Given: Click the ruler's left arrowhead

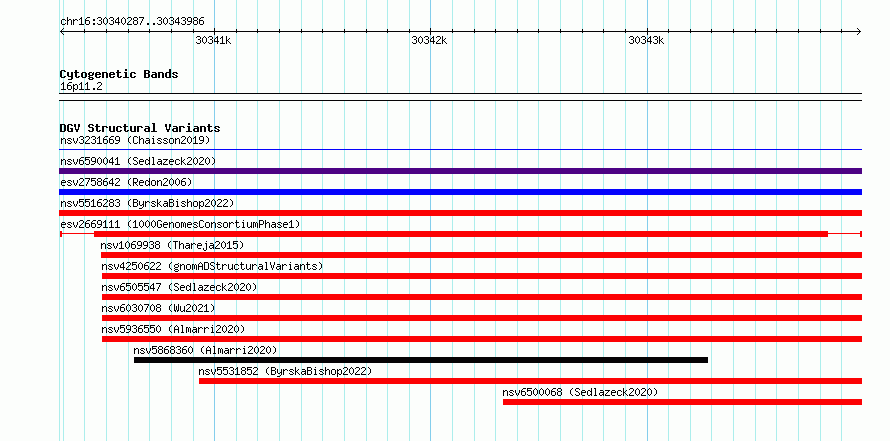Looking at the screenshot, I should 62,31.
